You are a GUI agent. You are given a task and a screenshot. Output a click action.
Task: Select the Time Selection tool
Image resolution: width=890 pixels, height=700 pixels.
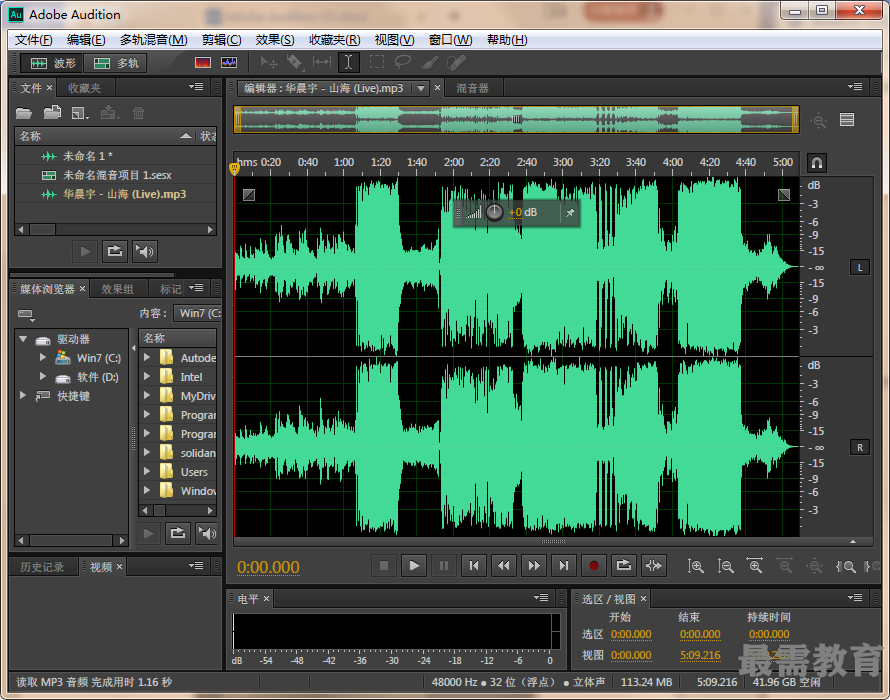click(349, 62)
